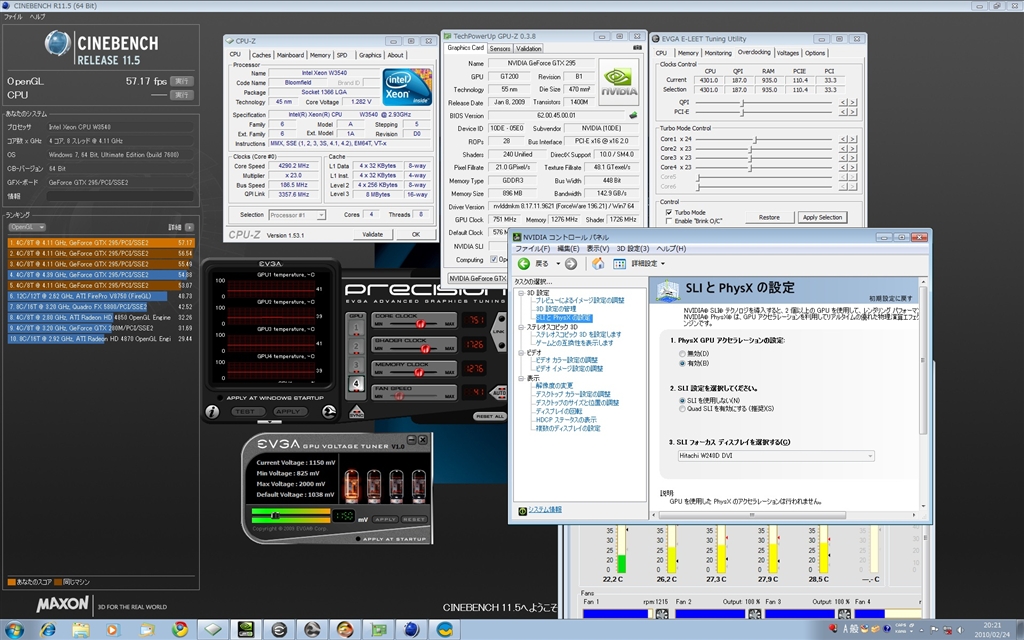The image size is (1024, 640).
Task: Click the fourth vacuum tube in Voltage Tuner
Action: [418, 485]
